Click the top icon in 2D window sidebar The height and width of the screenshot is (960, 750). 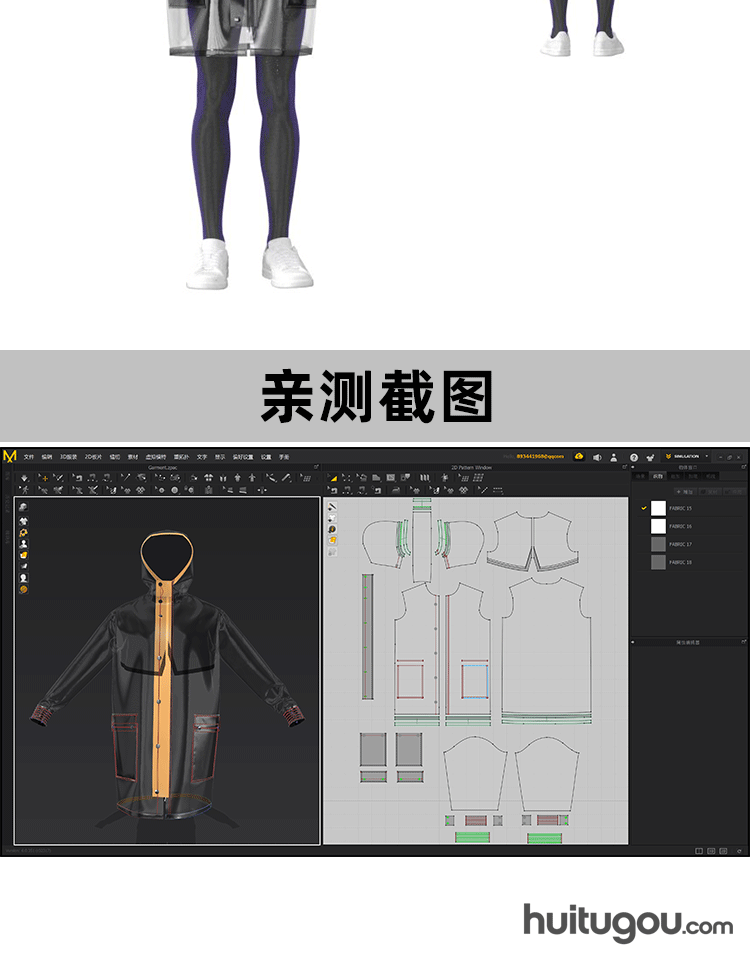332,507
